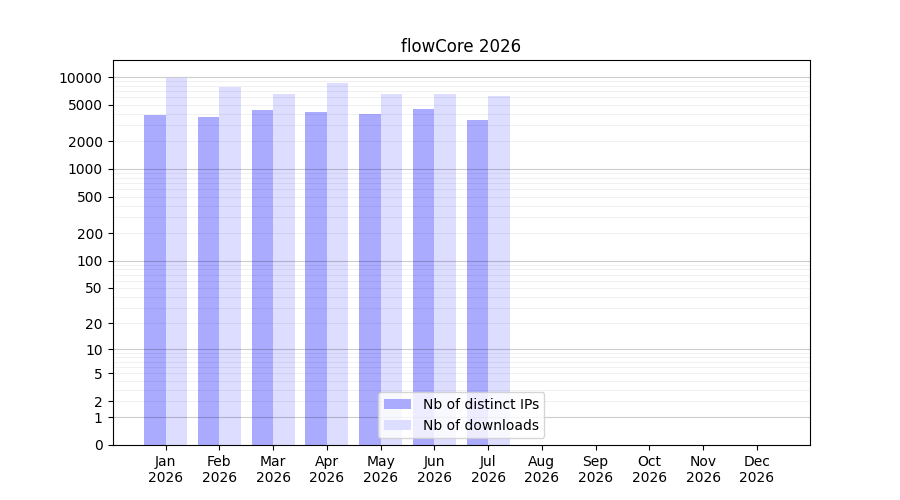The width and height of the screenshot is (900, 500).
Task: Click the distinct IPs legend color swatch
Action: (397, 404)
